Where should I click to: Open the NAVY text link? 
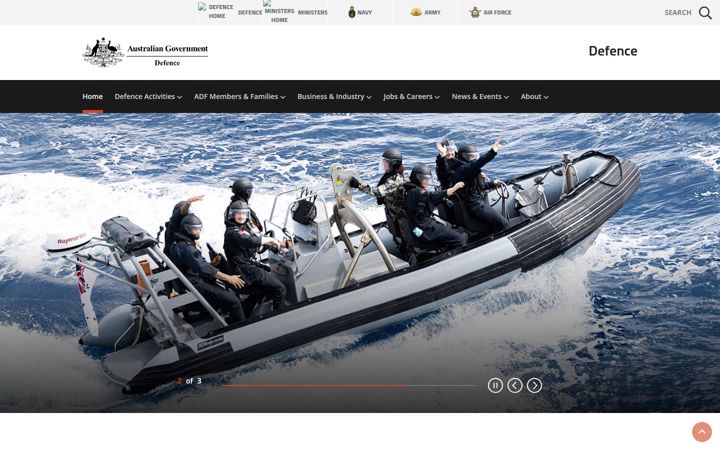(x=365, y=12)
